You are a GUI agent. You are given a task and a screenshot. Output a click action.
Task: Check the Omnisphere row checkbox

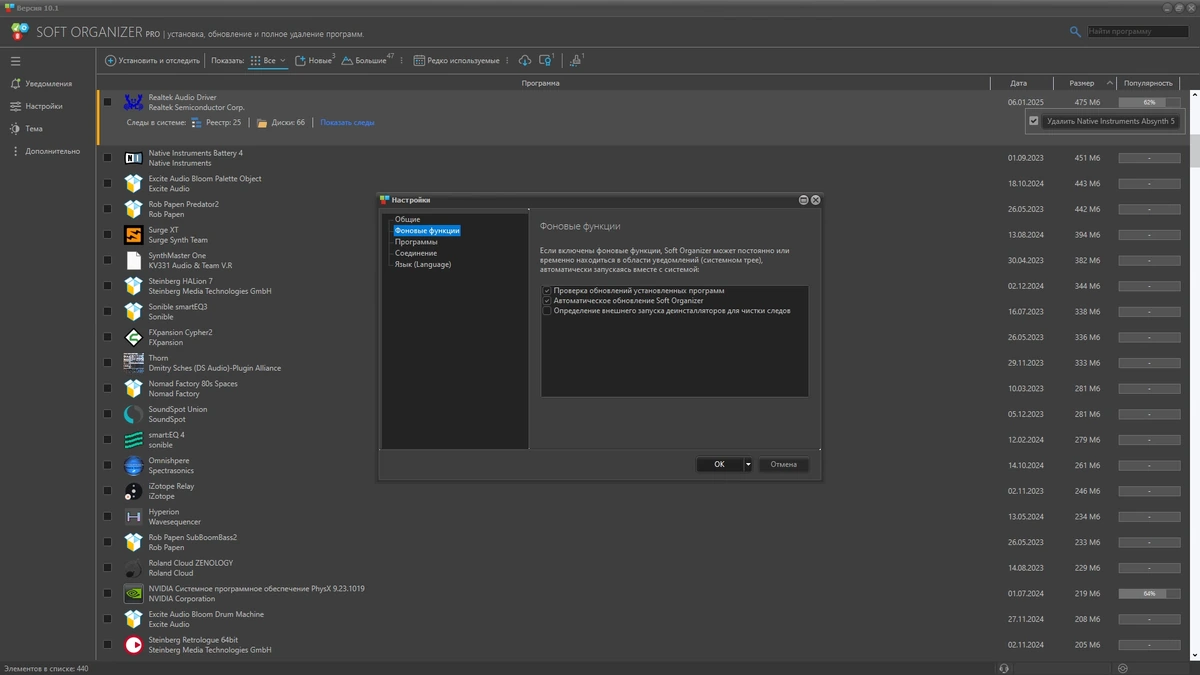[x=107, y=466]
